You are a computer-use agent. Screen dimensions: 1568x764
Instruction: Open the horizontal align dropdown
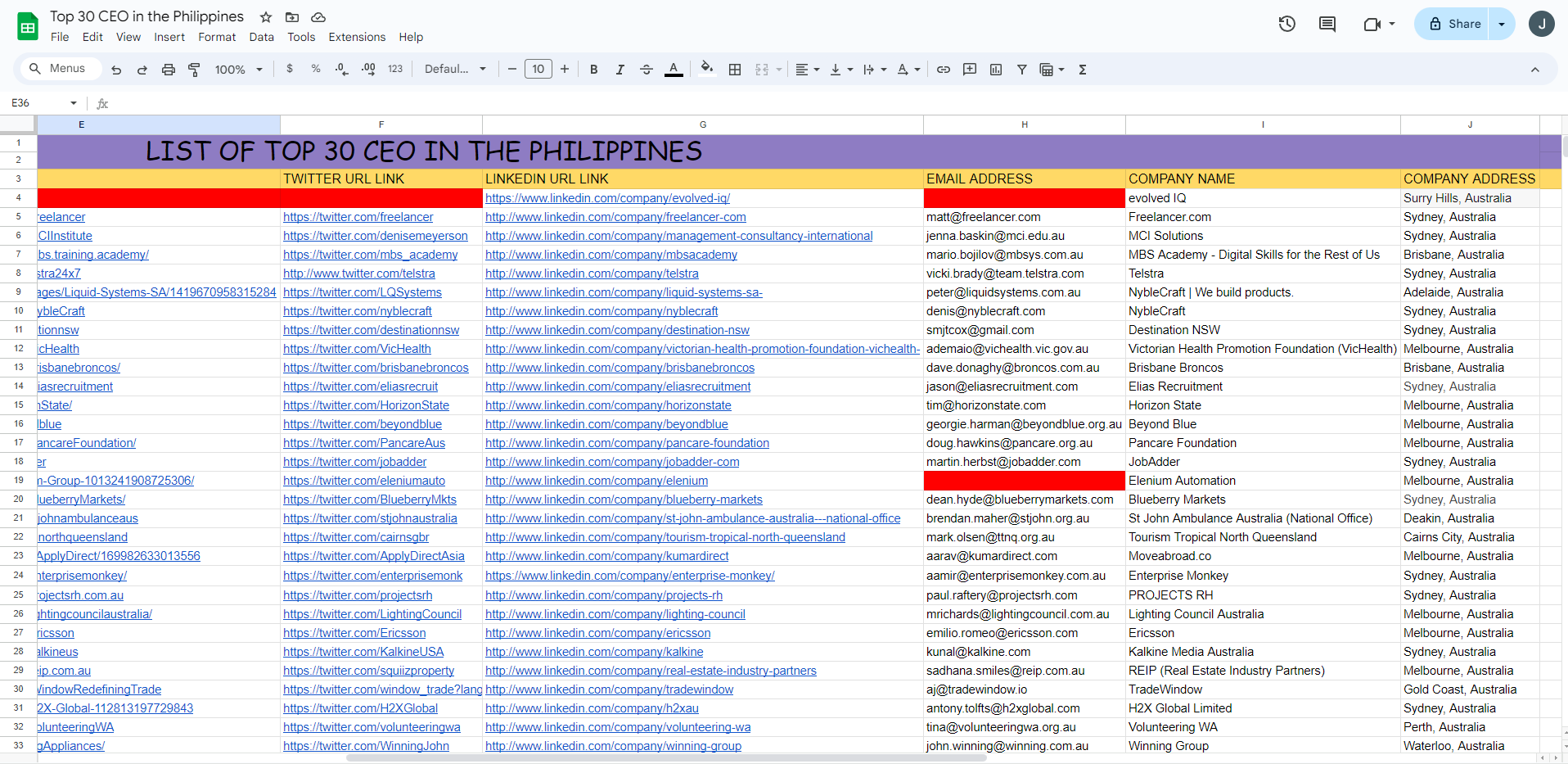click(x=808, y=70)
